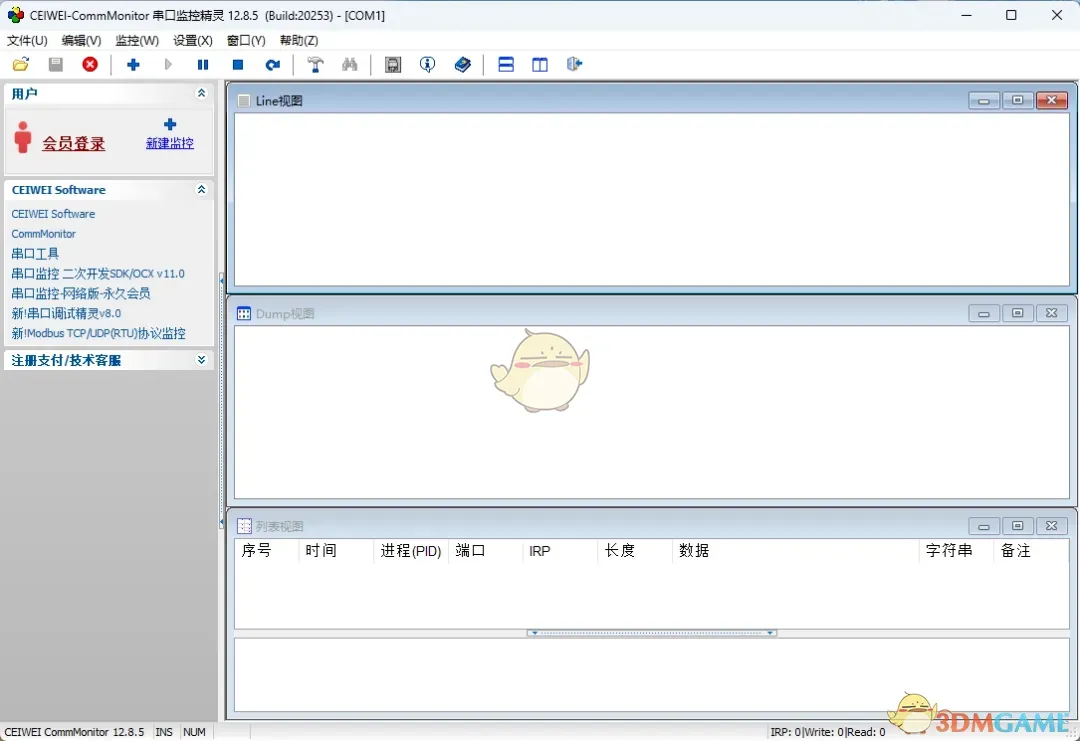Select the vertical split layout icon

click(x=540, y=65)
